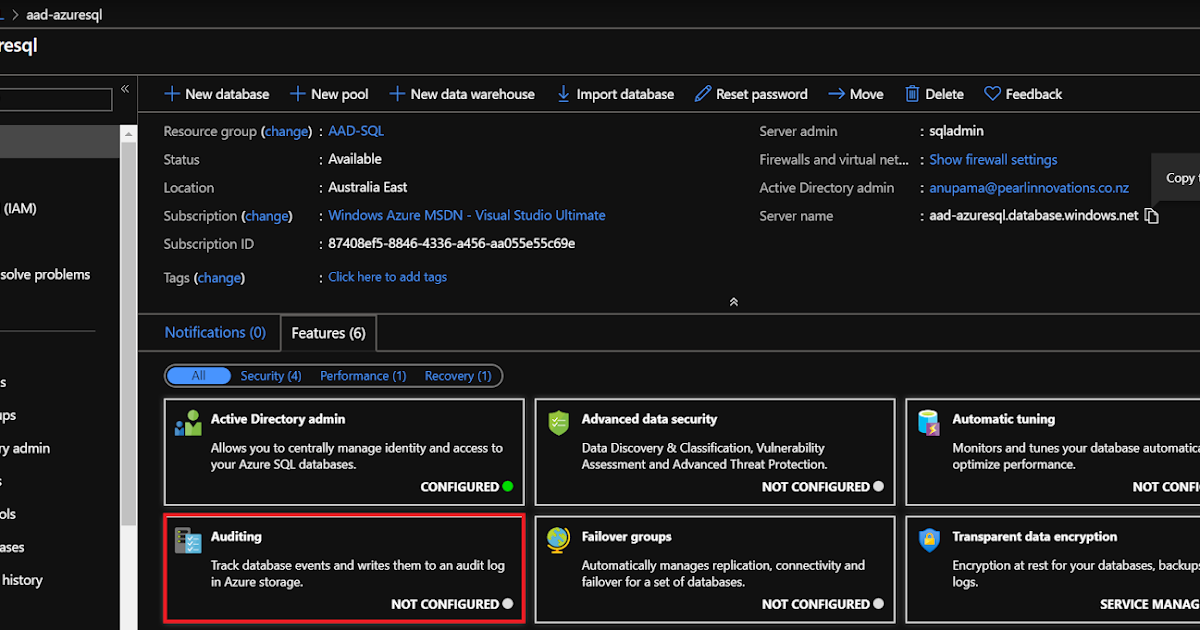The height and width of the screenshot is (630, 1200).
Task: Copy server name with the copy icon
Action: click(1152, 216)
